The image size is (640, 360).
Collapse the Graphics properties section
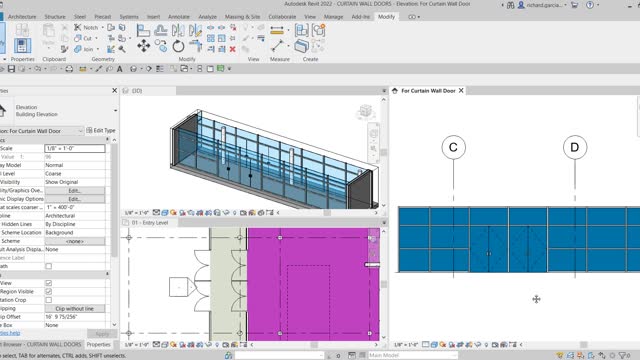108,140
